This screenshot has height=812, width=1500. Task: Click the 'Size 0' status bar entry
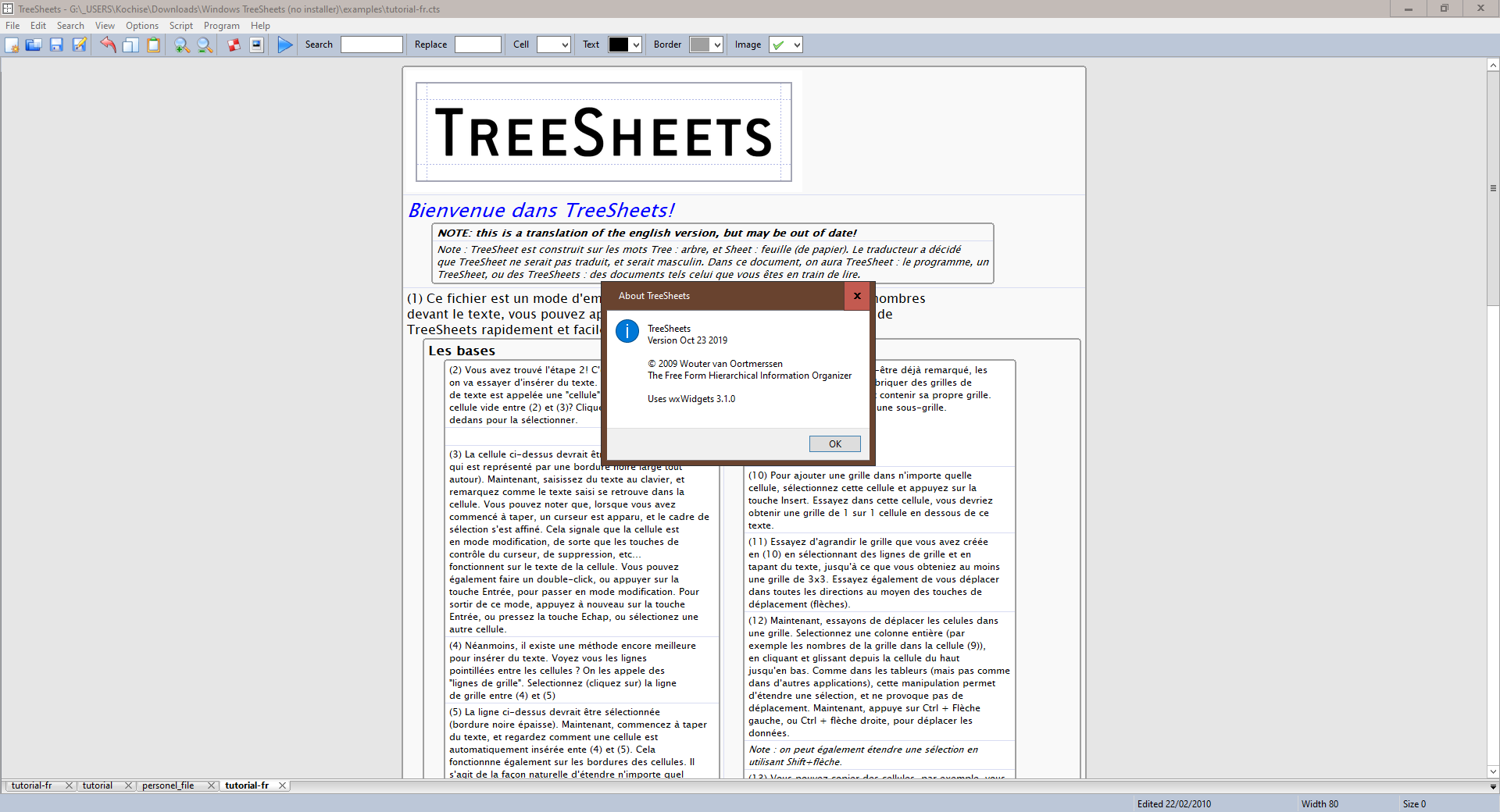(1414, 803)
